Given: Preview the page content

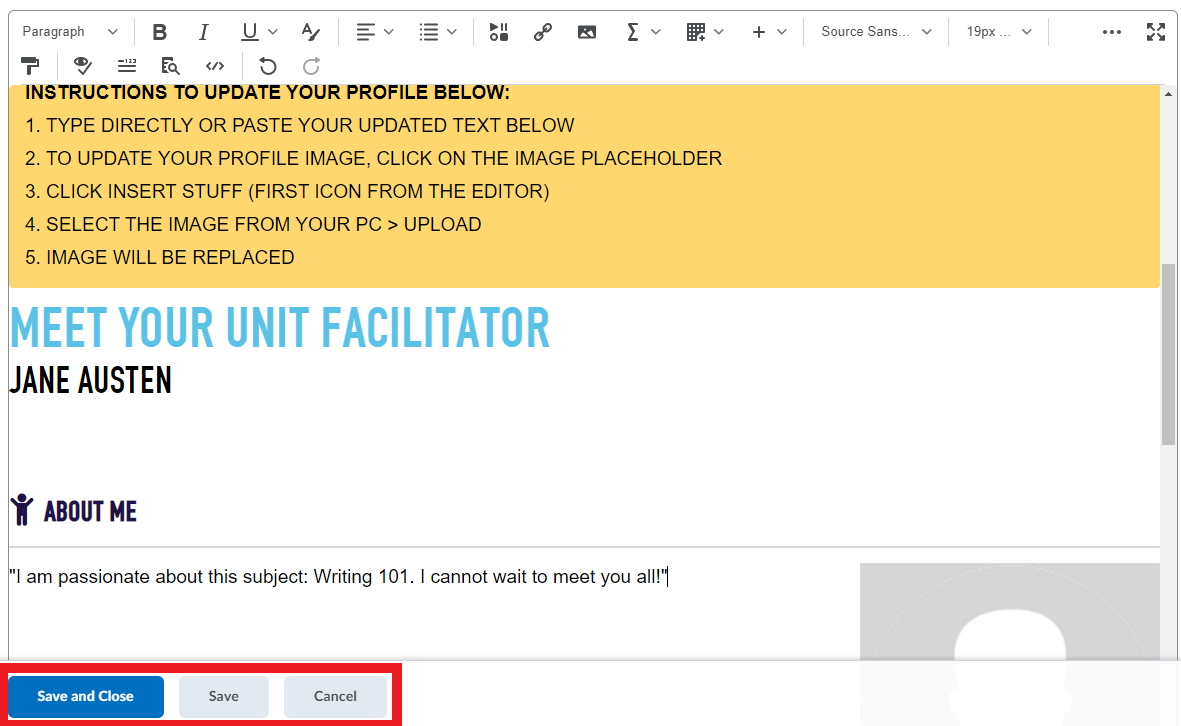Looking at the screenshot, I should 171,66.
